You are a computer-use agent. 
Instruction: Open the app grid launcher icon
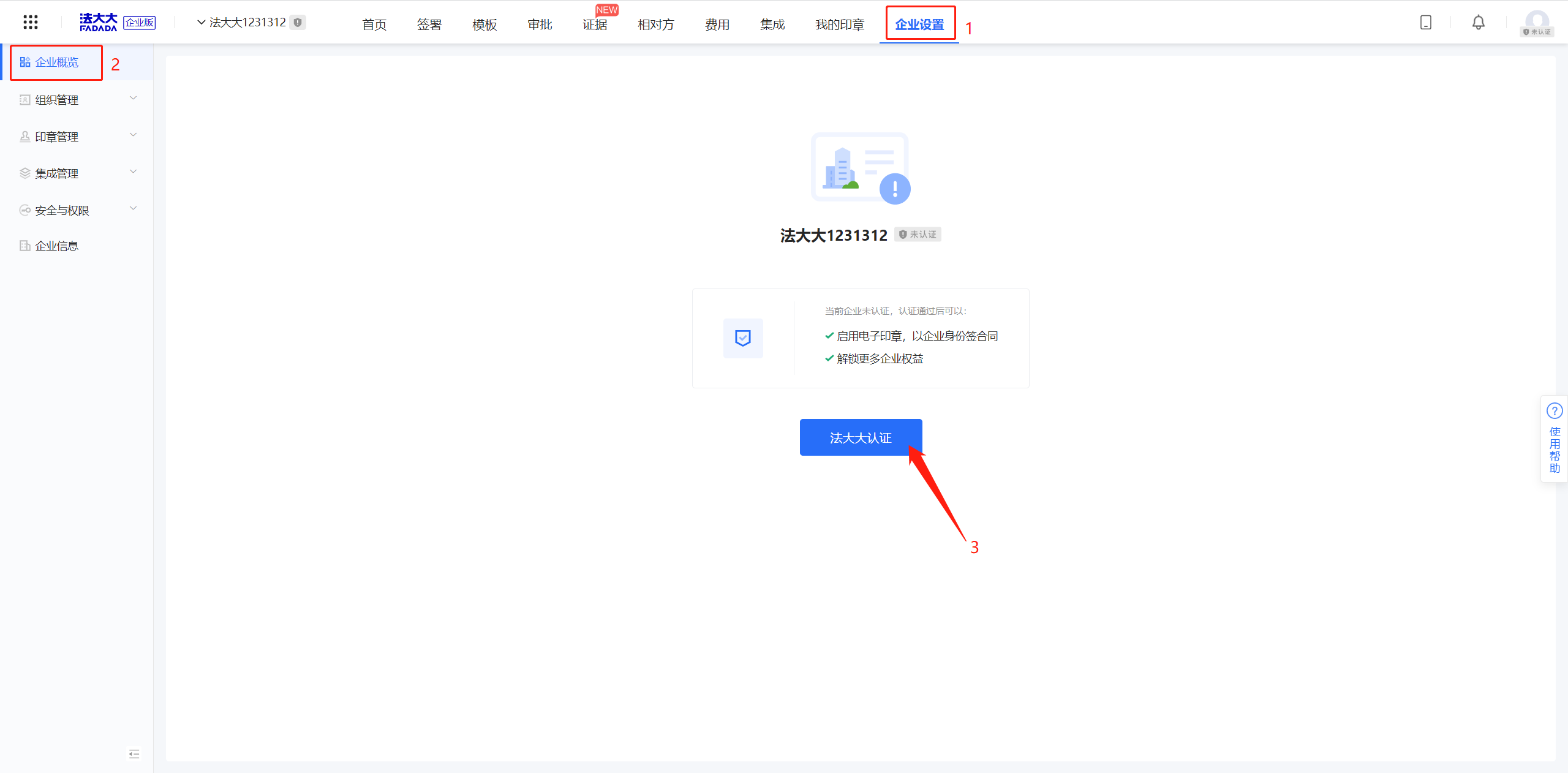point(31,22)
